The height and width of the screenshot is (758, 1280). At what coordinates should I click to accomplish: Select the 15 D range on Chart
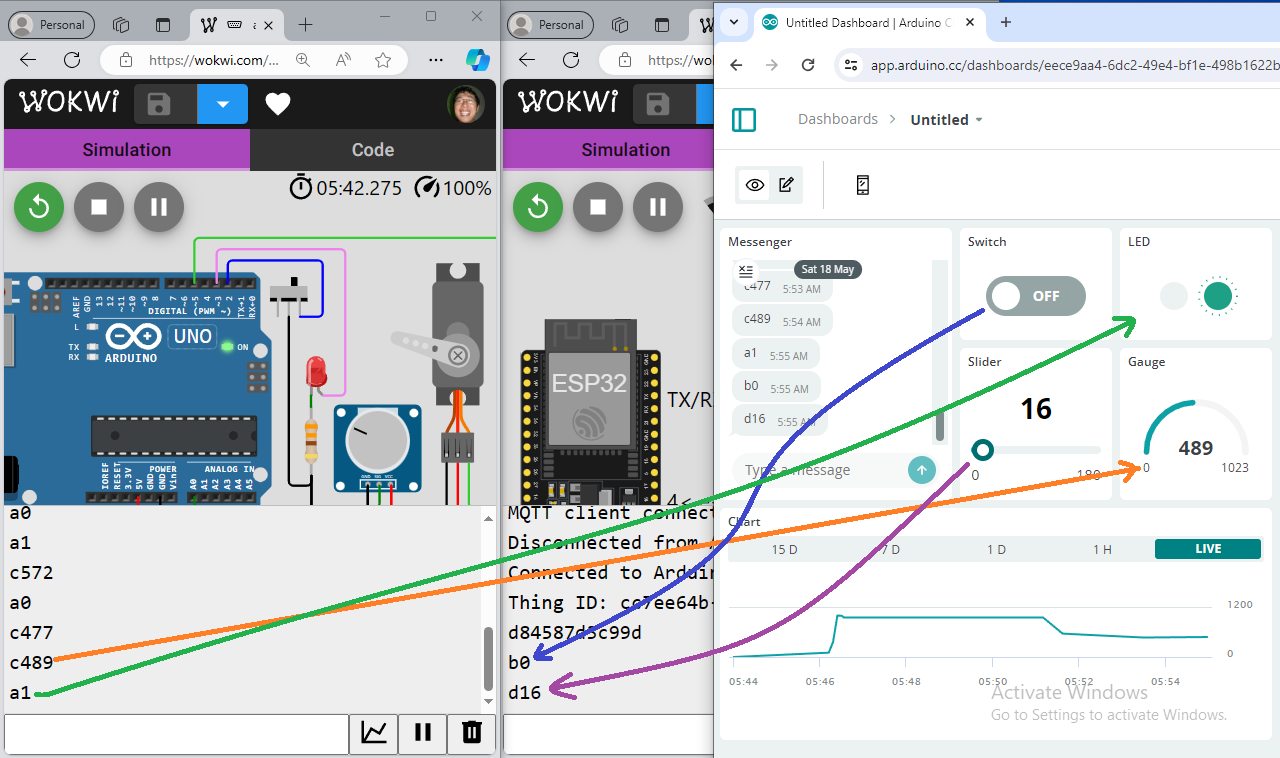(785, 549)
